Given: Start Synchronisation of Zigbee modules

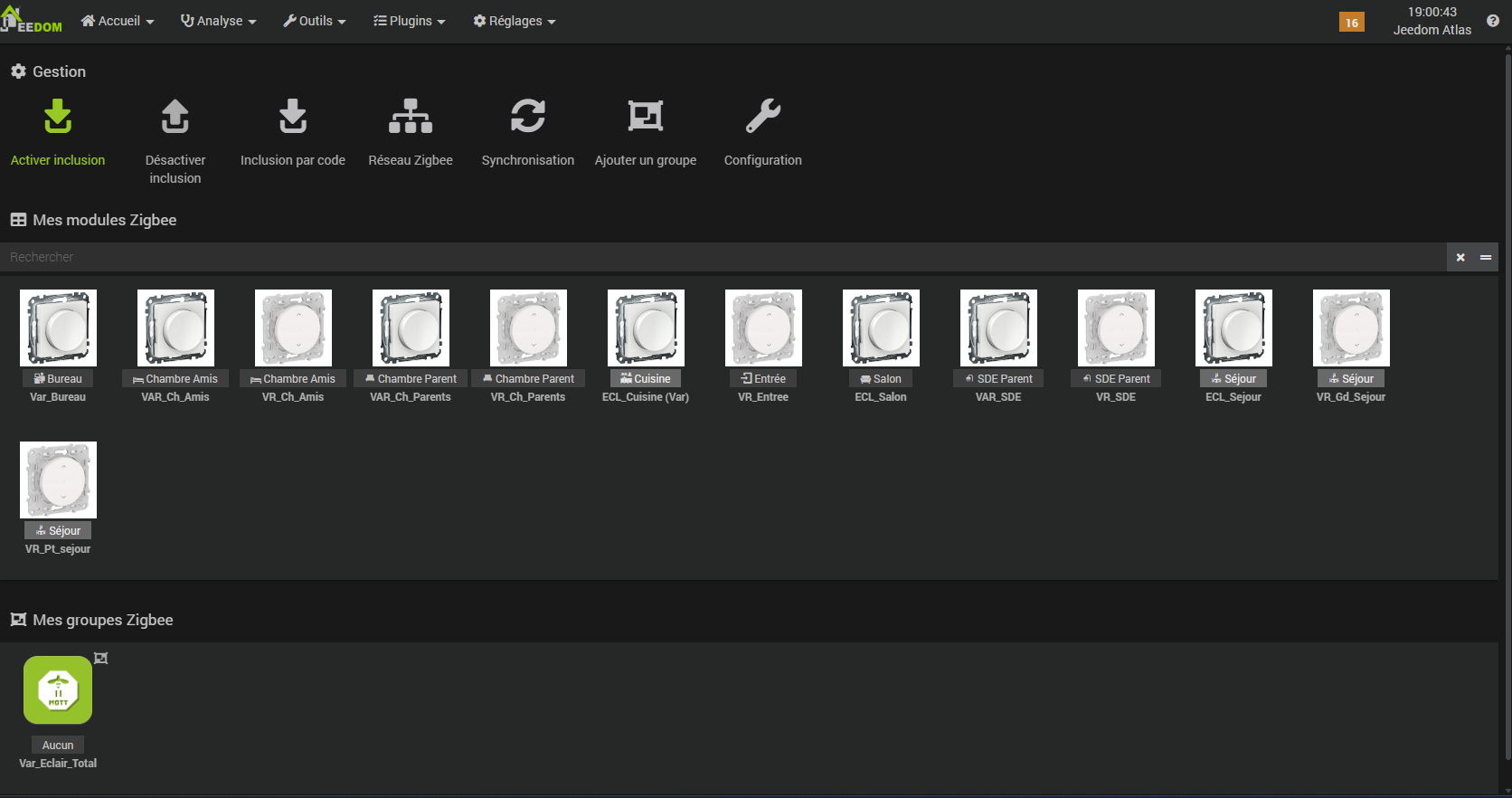Looking at the screenshot, I should (x=528, y=117).
